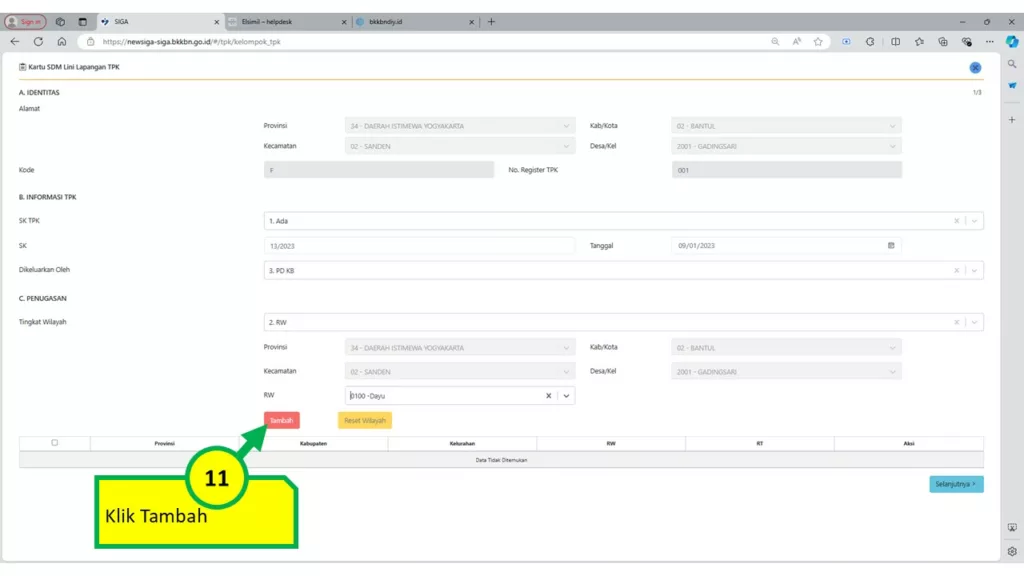Expand the SK TPK dropdown arrow
Screen dimensions: 1024x576
click(x=975, y=221)
